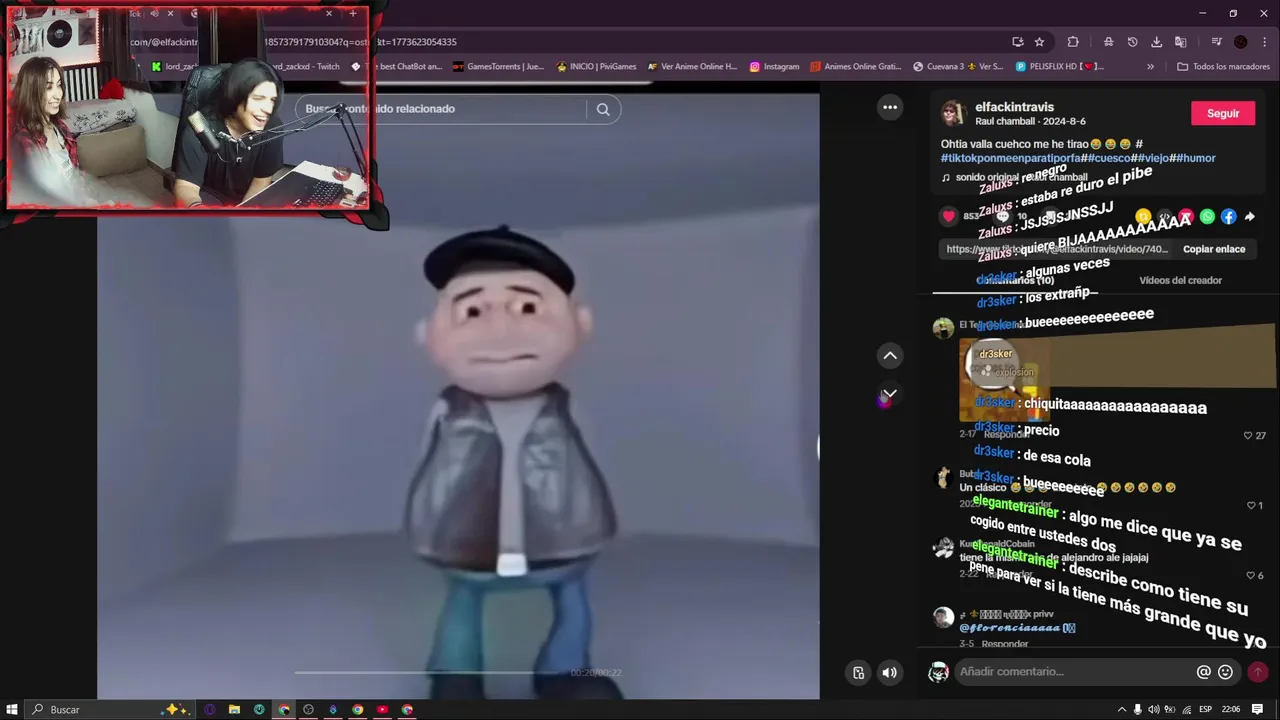This screenshot has height=720, width=1280.
Task: Open the elfackintravis profile name
Action: [x=1014, y=107]
